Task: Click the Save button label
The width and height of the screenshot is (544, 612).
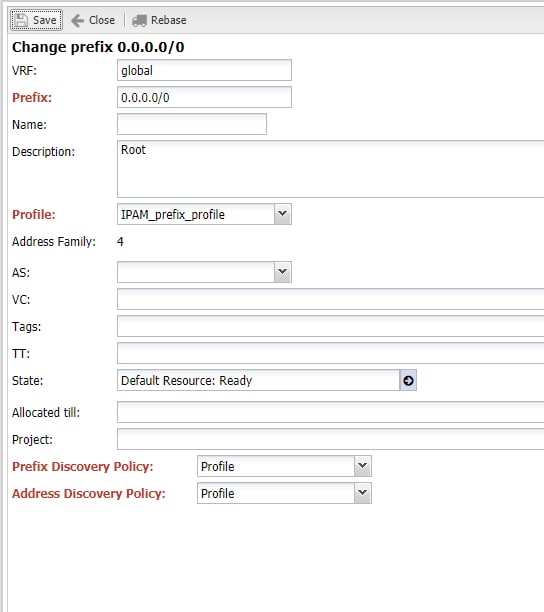Action: [44, 20]
